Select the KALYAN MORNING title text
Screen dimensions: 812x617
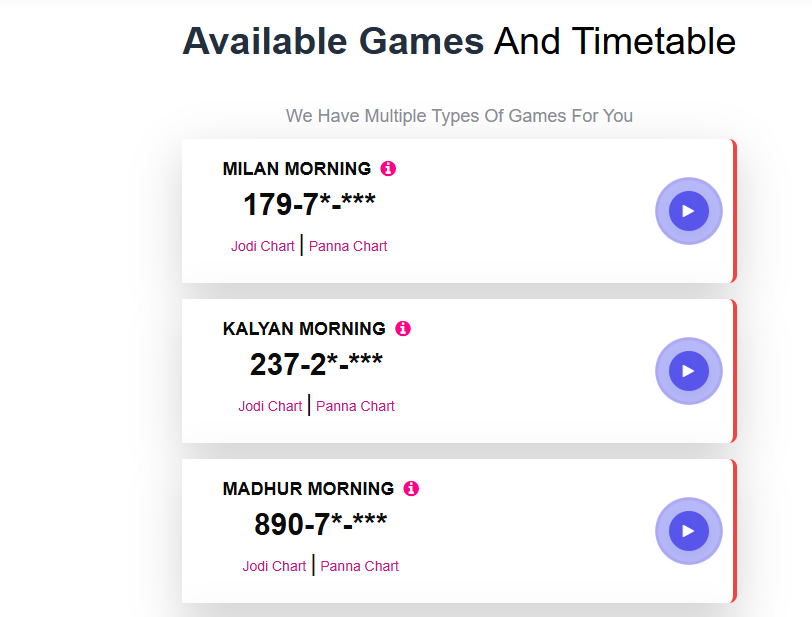click(x=305, y=328)
